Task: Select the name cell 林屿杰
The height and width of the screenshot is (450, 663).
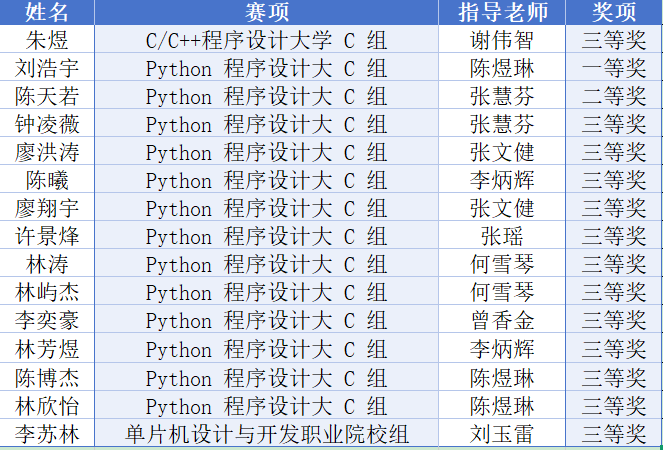Action: coord(47,291)
